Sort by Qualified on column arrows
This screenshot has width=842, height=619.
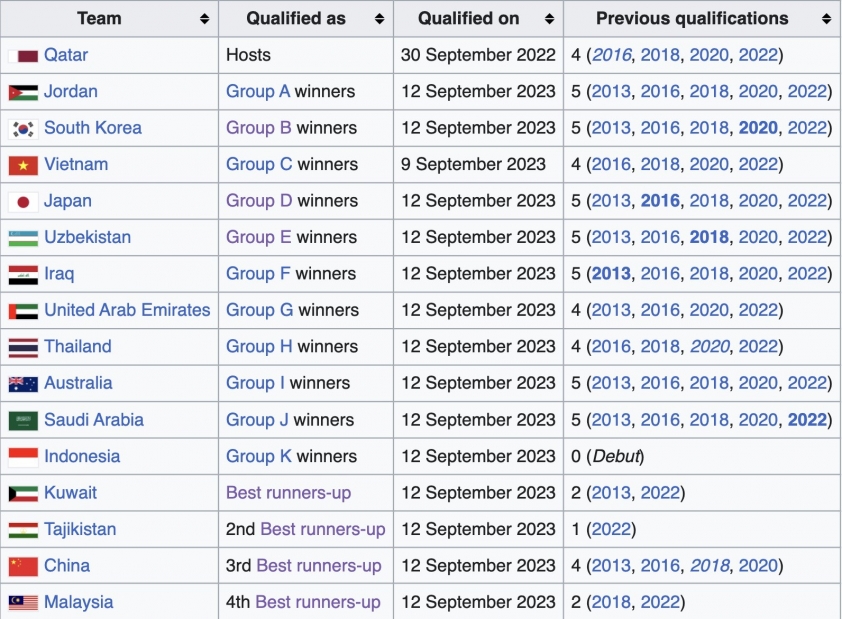549,19
